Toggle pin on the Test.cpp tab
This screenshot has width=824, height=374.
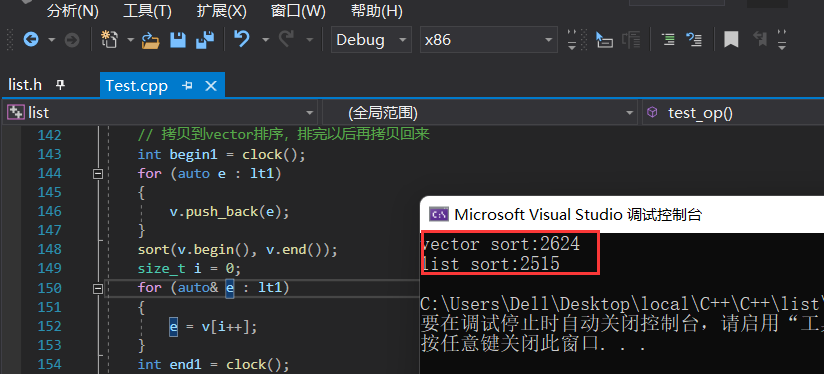187,86
